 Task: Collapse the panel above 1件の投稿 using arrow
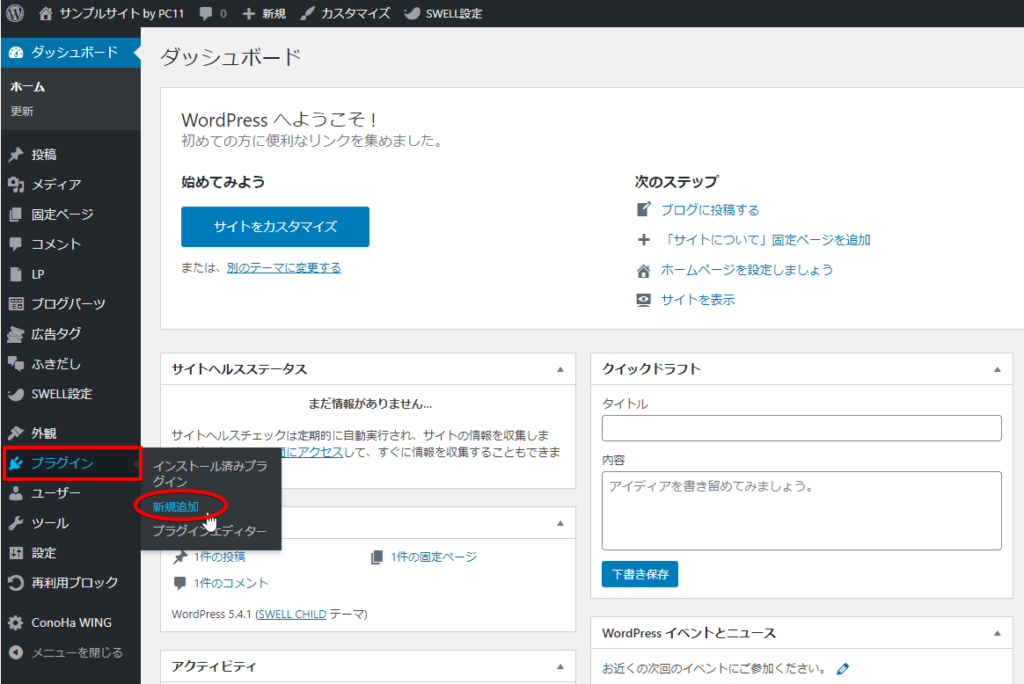point(560,523)
